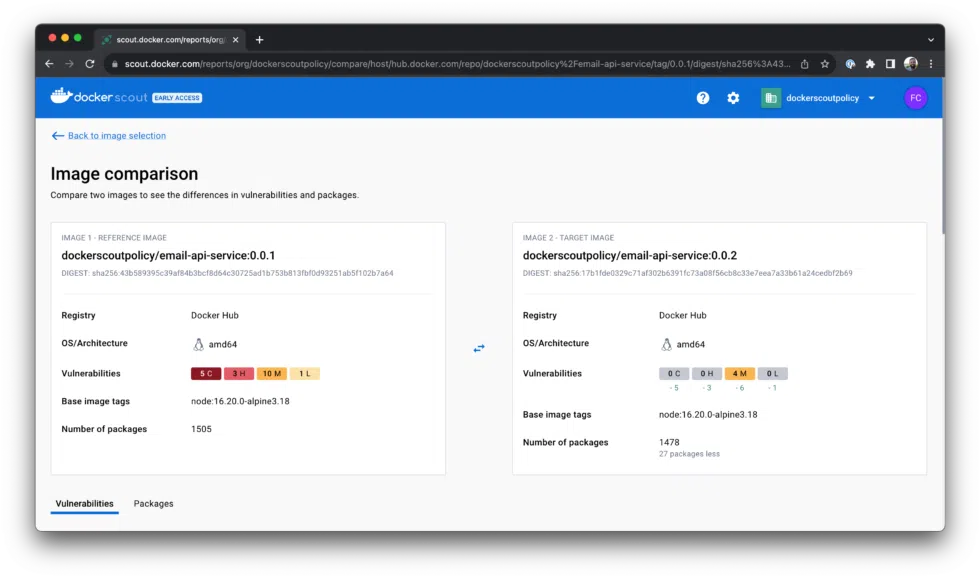Viewport: 980px width, 578px height.
Task: Click IMAGE 1 - REFERENCE IMAGE label
Action: (x=114, y=238)
